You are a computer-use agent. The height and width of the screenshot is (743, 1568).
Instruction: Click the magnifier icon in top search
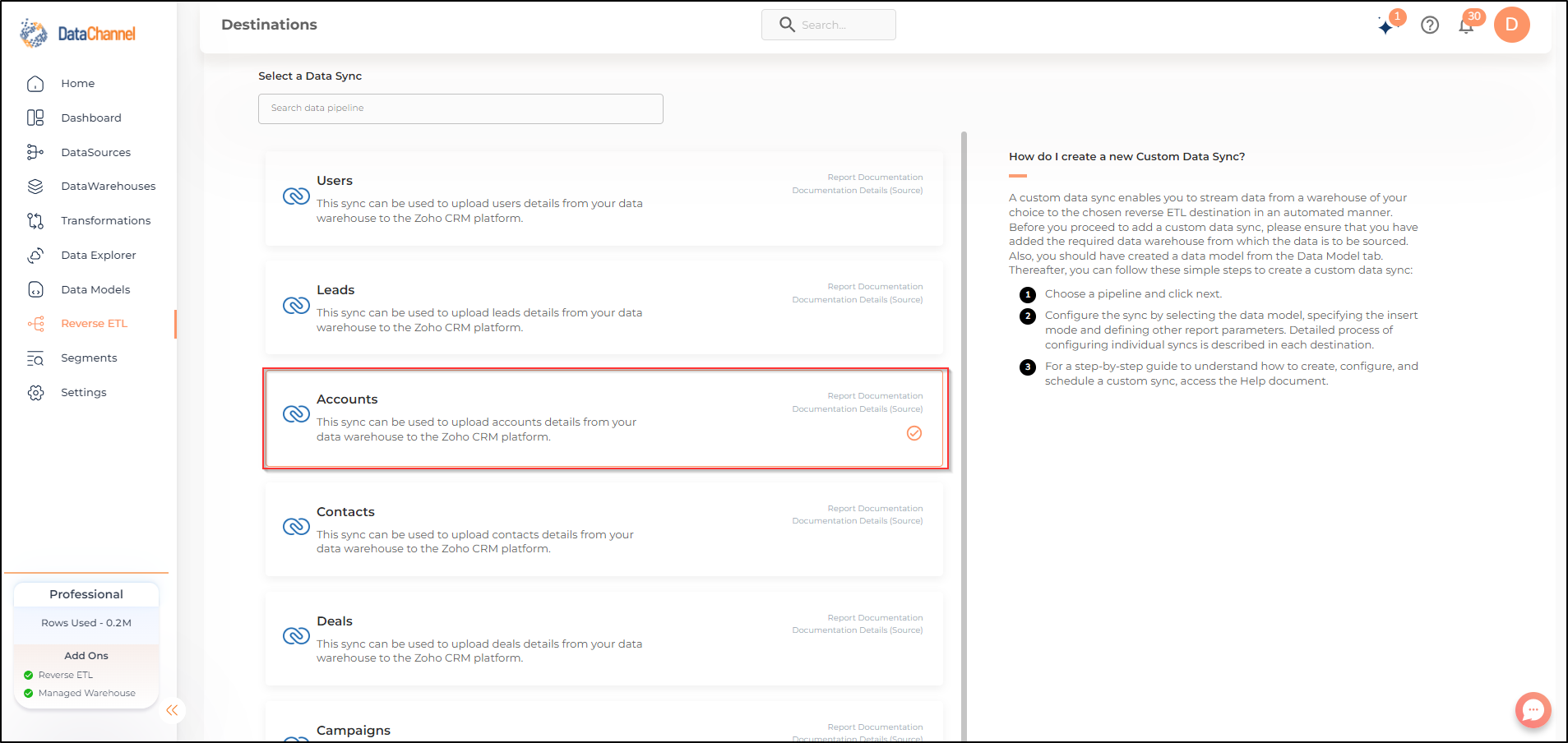click(787, 25)
